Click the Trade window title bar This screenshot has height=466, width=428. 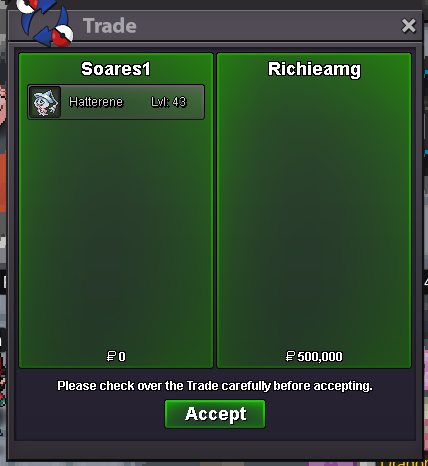(x=215, y=26)
